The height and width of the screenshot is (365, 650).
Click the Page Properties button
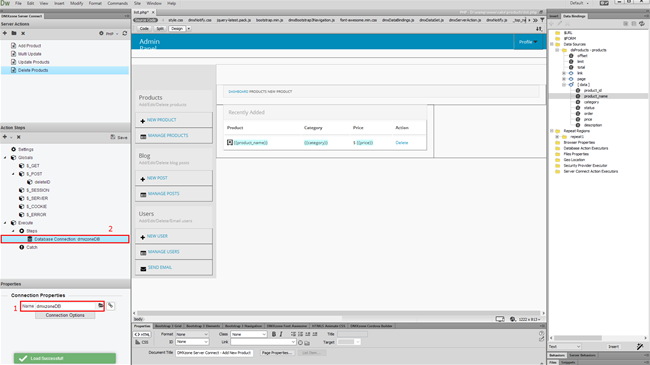[276, 353]
